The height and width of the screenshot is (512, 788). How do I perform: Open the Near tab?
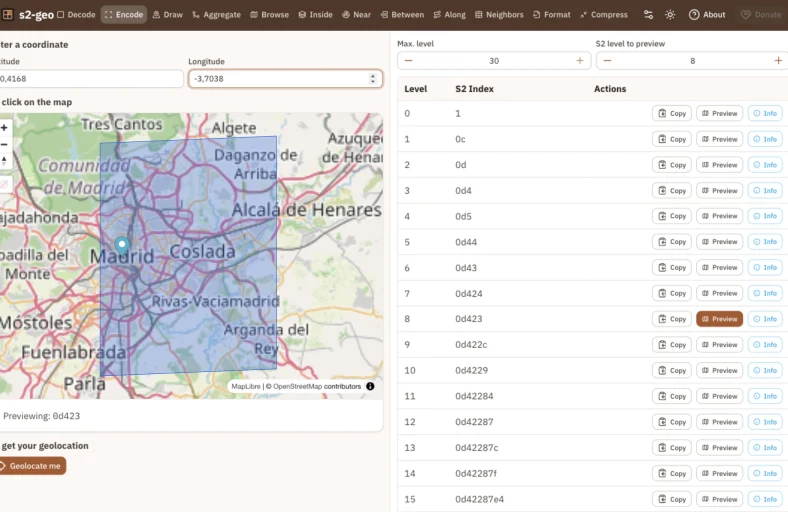click(356, 15)
